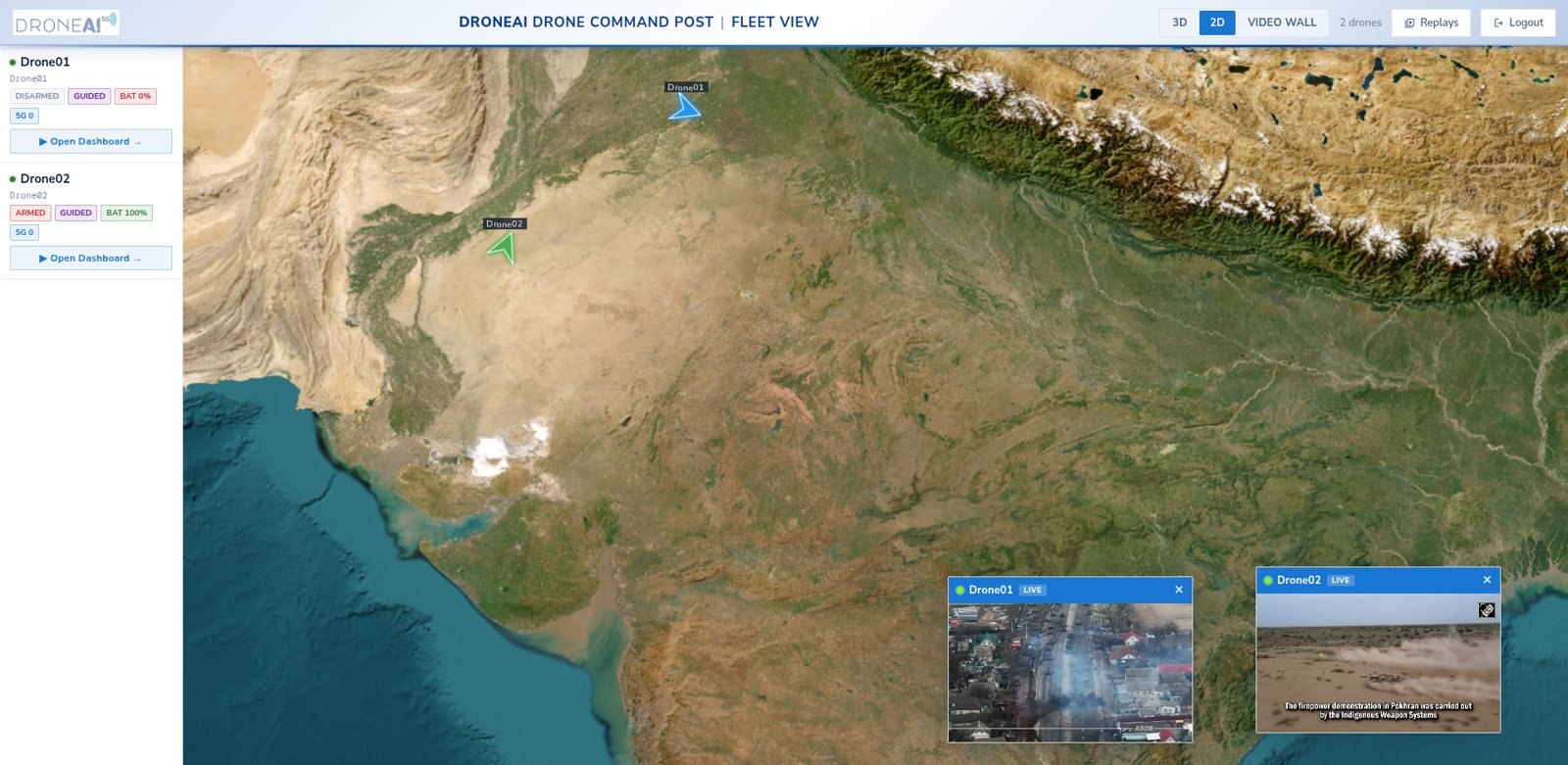
Task: Click Drone01's GUIDED mode badge
Action: coord(89,96)
